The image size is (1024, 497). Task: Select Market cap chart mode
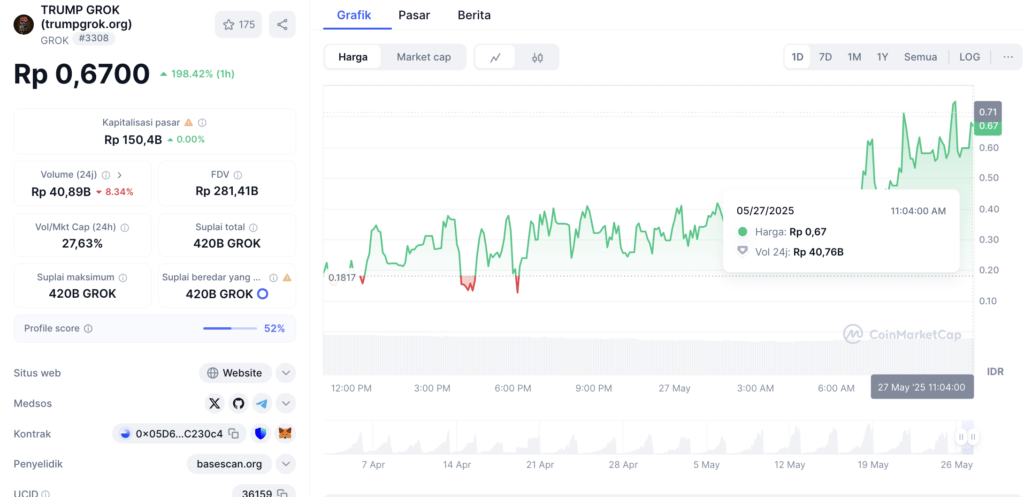424,57
